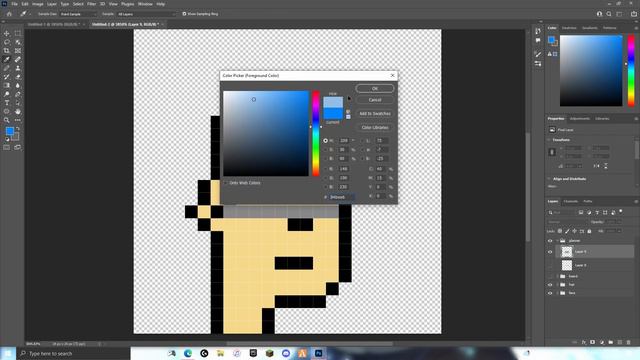Image resolution: width=640 pixels, height=360 pixels.
Task: Switch to the Channels tab
Action: click(571, 201)
